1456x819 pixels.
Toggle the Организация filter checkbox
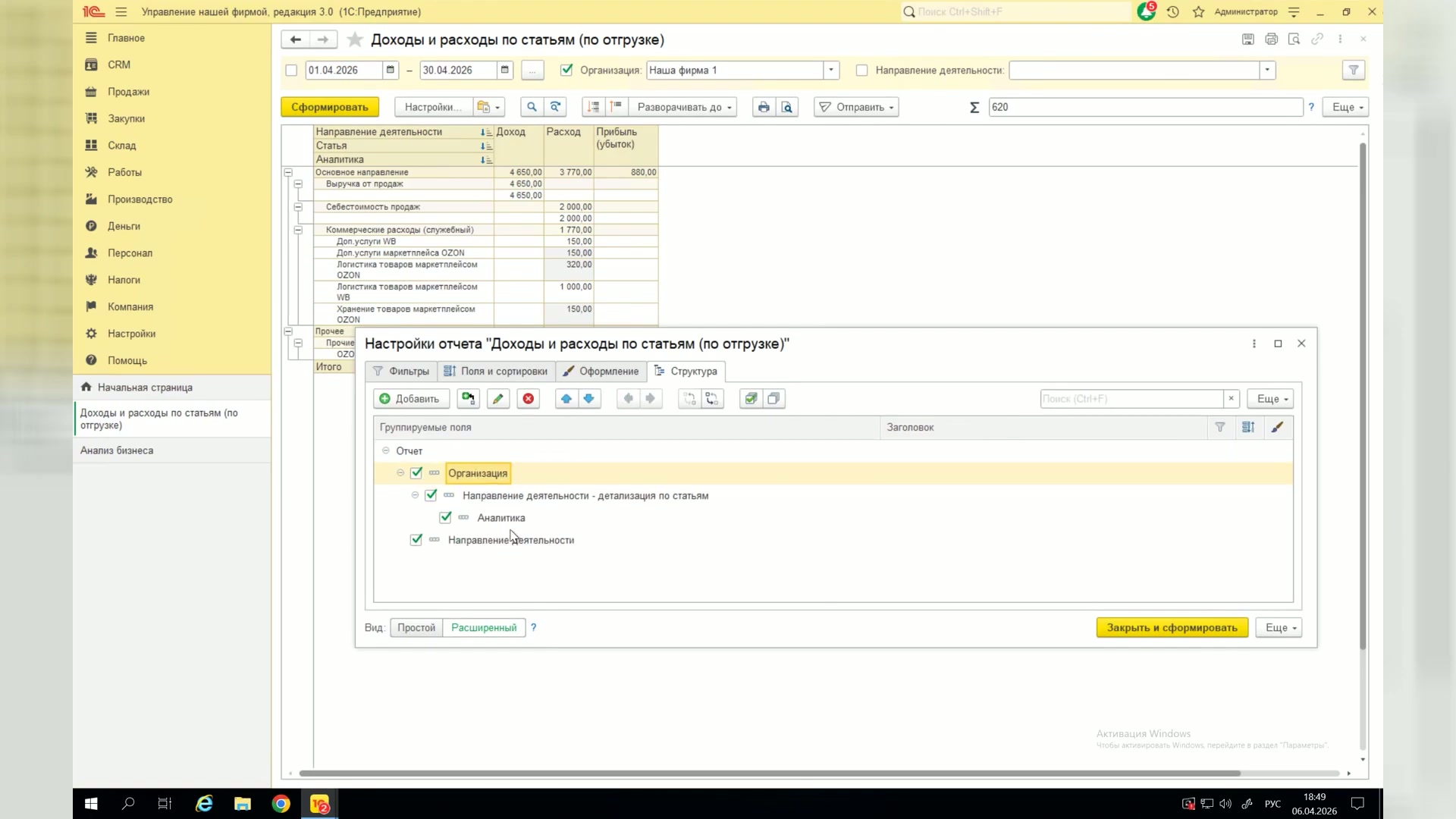click(x=566, y=70)
